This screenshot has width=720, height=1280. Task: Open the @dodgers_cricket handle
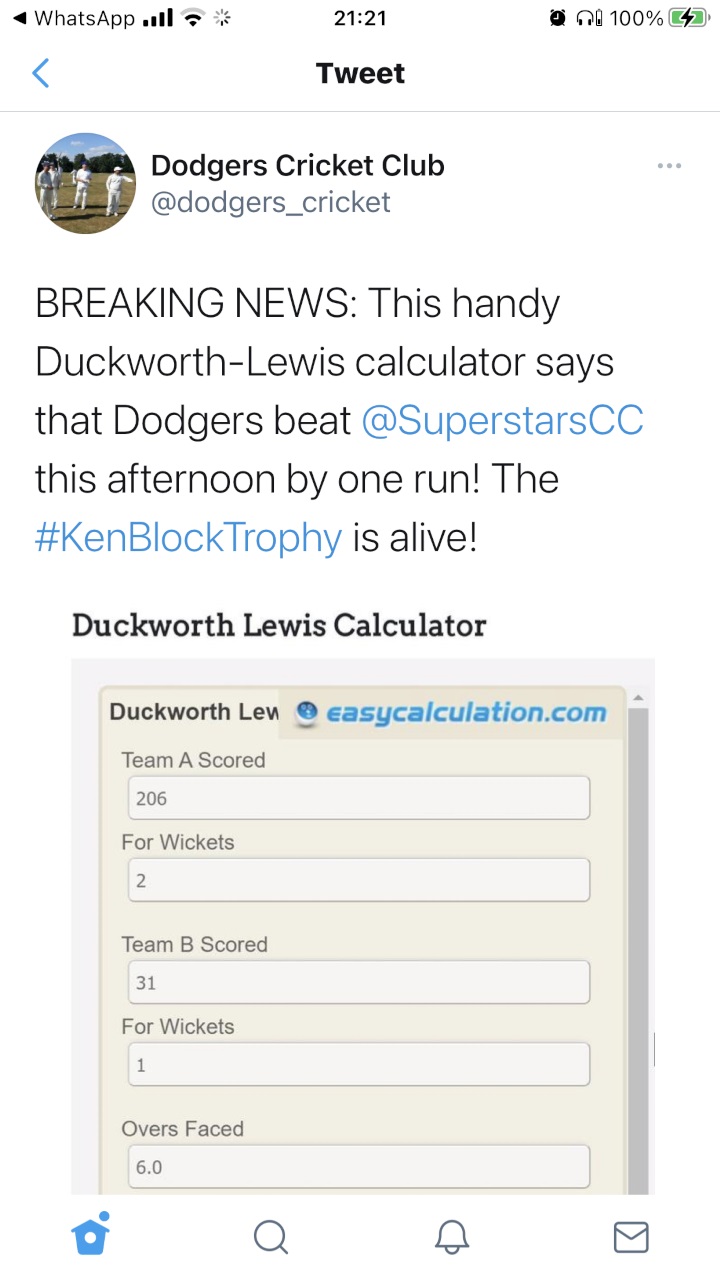click(270, 203)
